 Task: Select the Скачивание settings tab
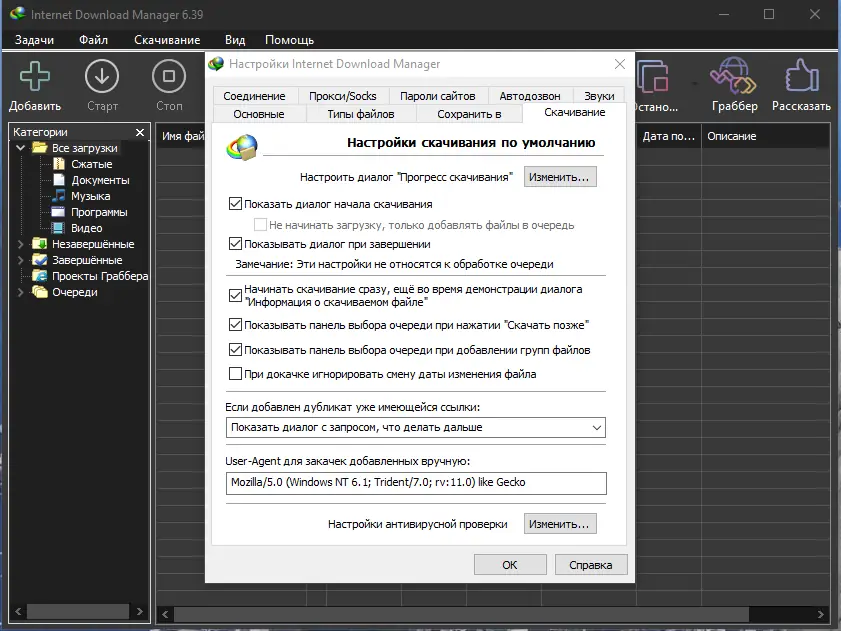click(x=574, y=112)
